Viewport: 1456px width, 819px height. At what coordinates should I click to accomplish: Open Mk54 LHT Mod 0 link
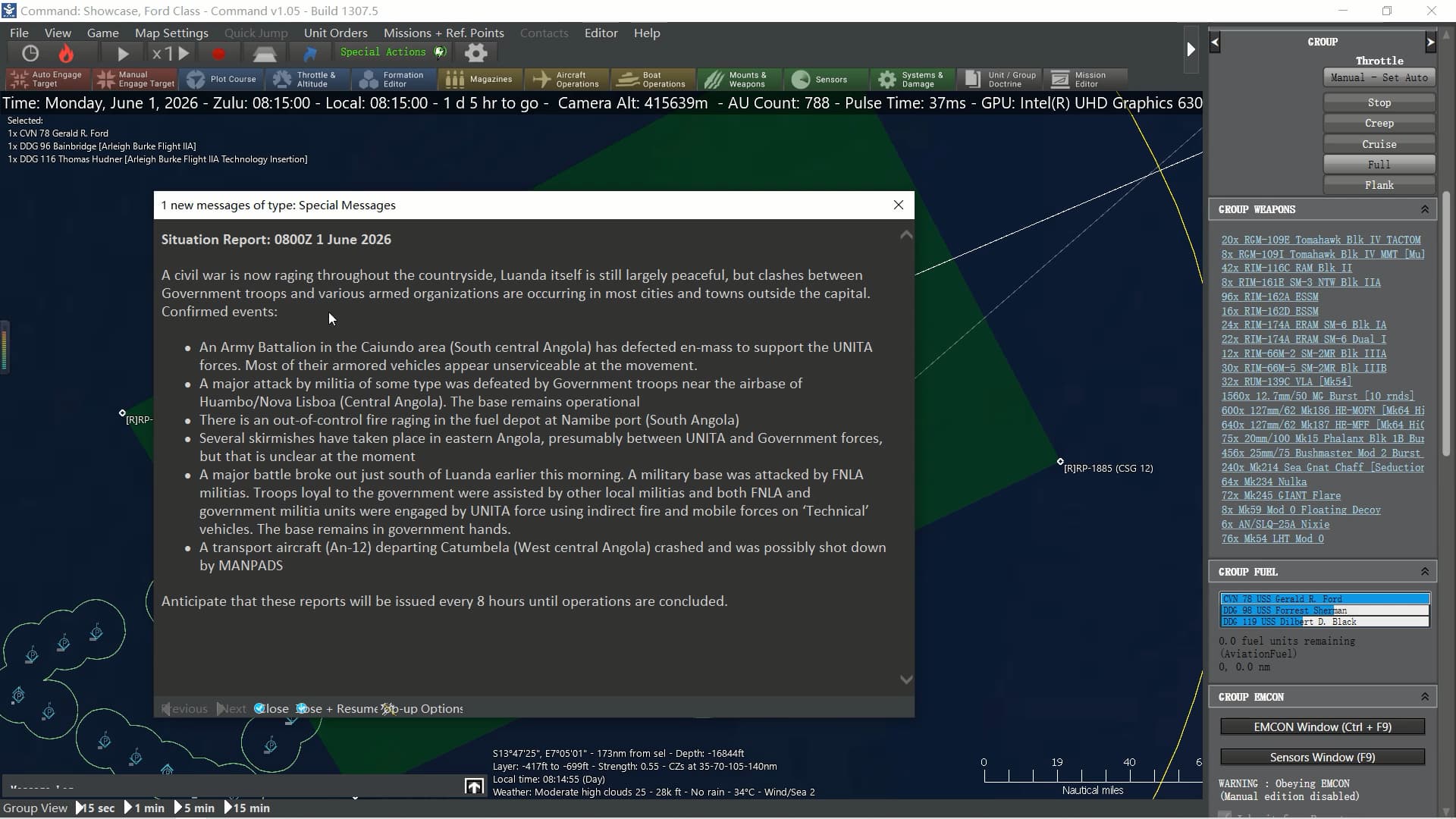click(1272, 538)
